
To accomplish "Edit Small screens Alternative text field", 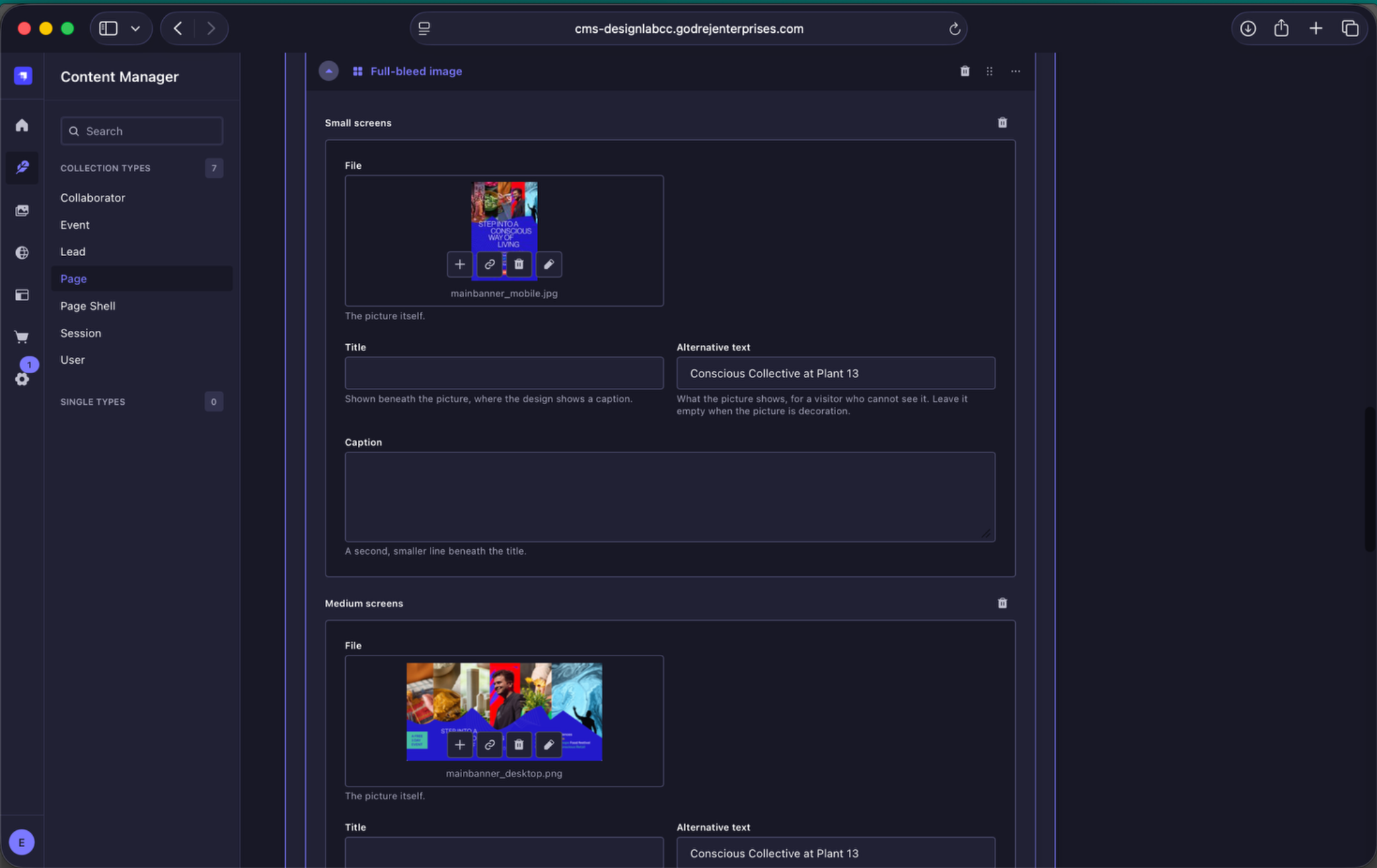I will 835,373.
